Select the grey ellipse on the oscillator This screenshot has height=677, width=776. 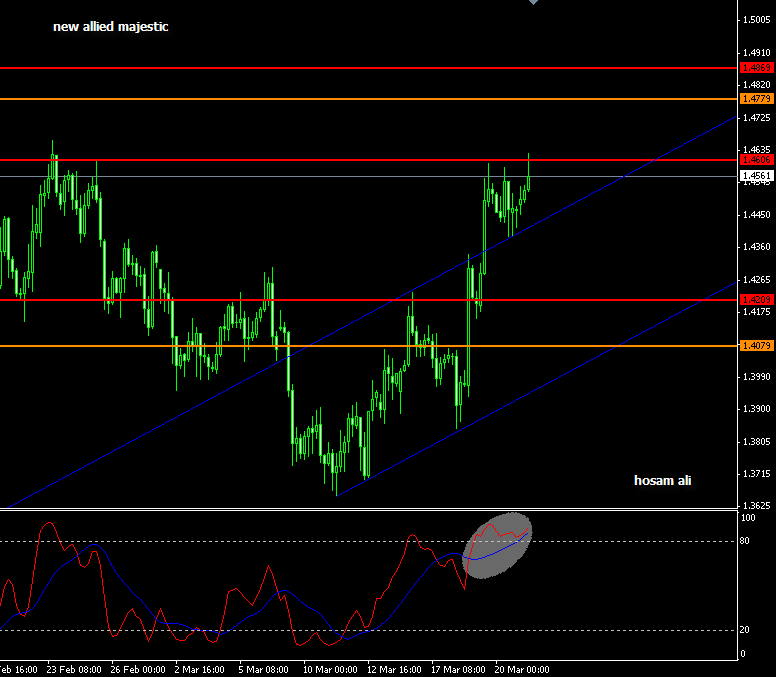tap(499, 545)
